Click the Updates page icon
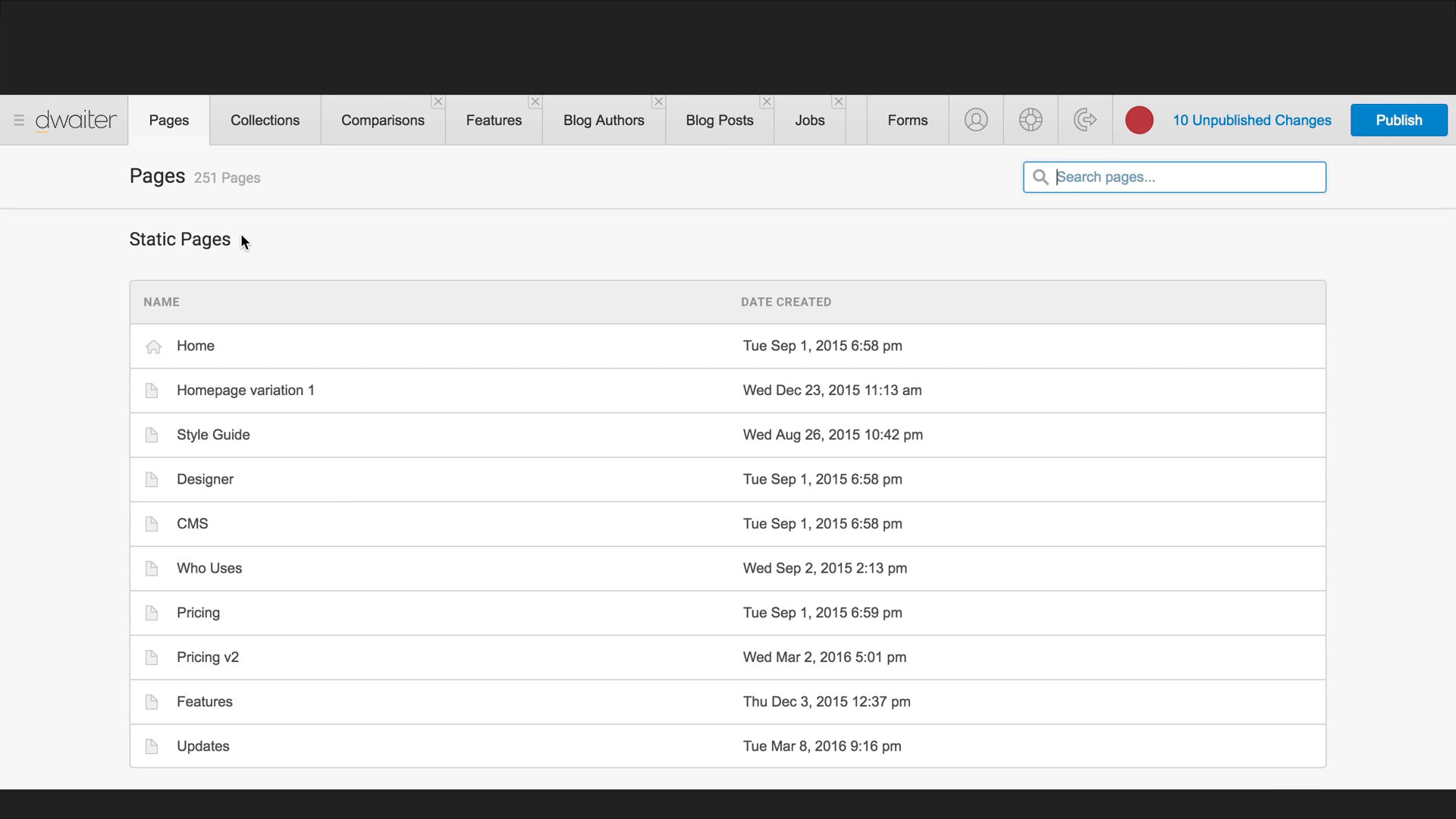 click(152, 747)
